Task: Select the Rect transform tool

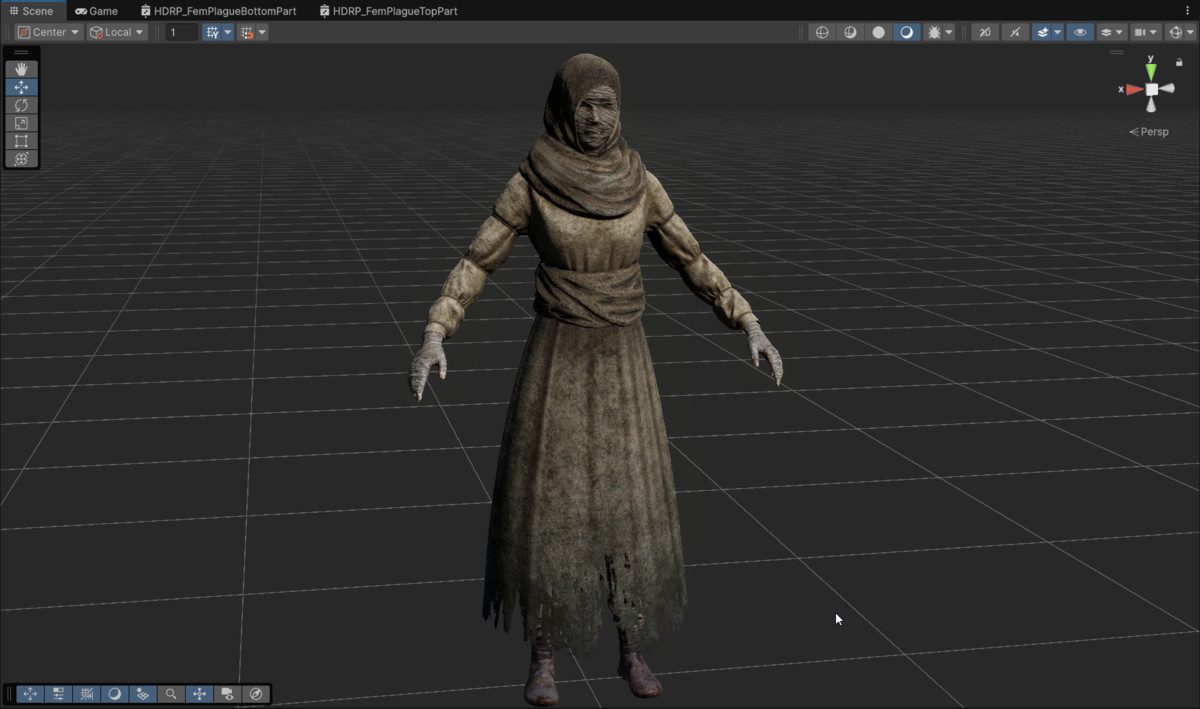Action: tap(21, 141)
